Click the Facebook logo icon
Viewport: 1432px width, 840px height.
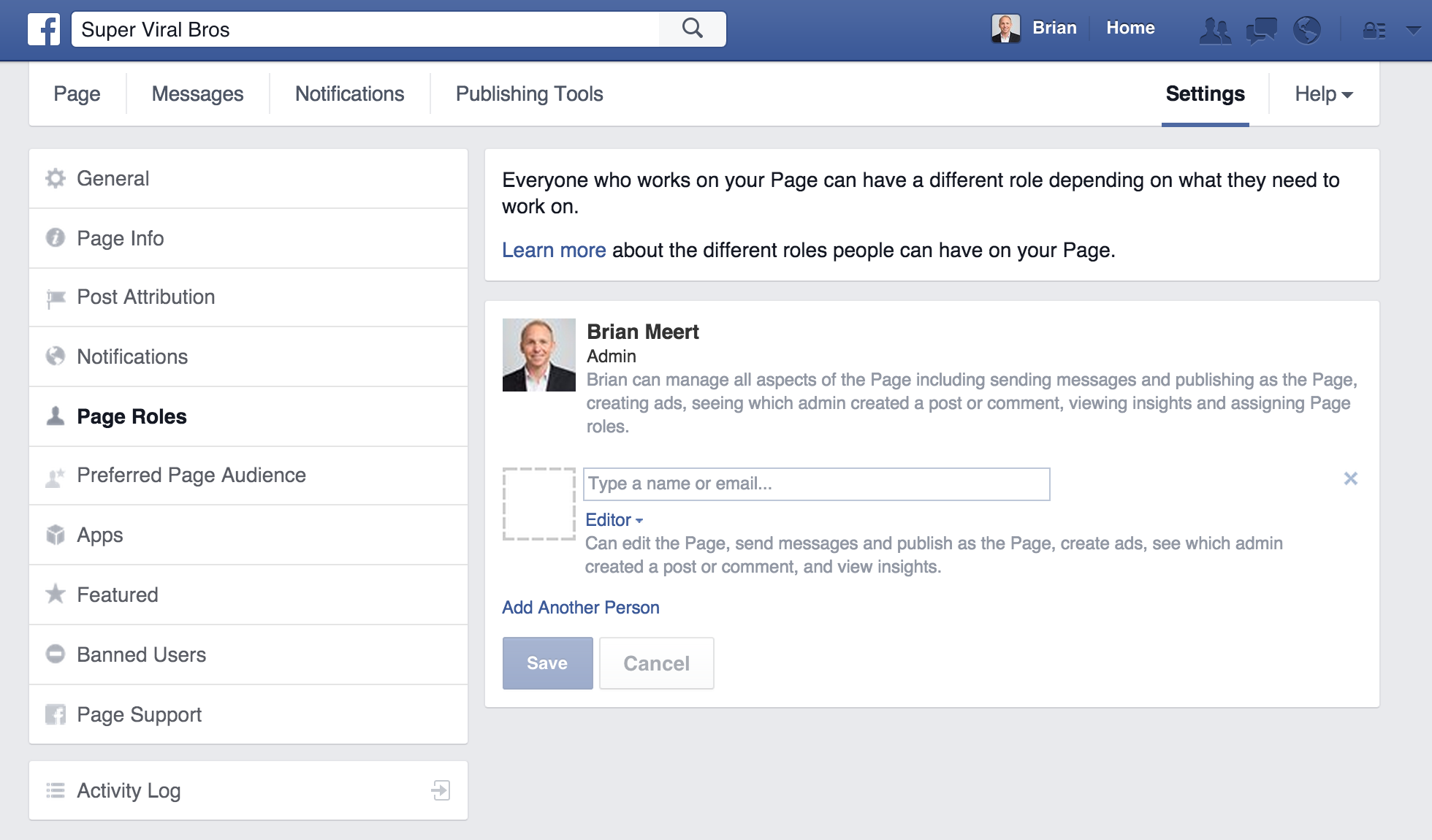coord(44,29)
